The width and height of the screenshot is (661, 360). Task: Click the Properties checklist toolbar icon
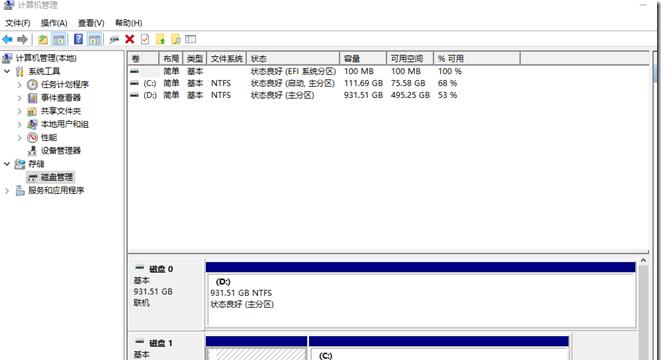click(145, 39)
